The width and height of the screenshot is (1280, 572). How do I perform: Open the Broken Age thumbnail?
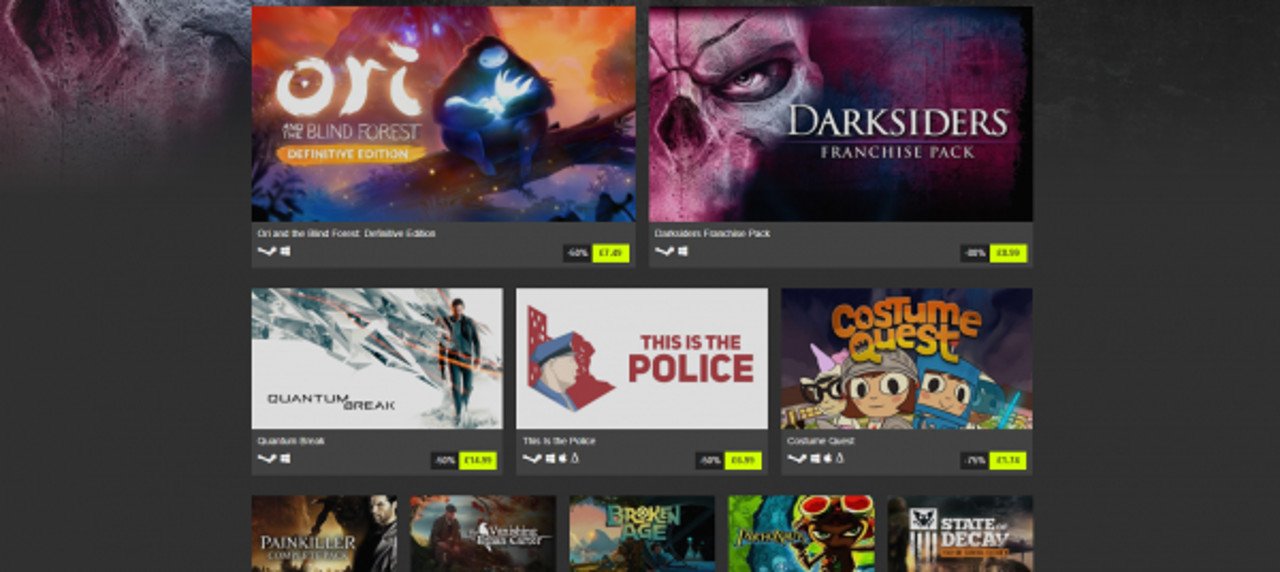tap(642, 534)
